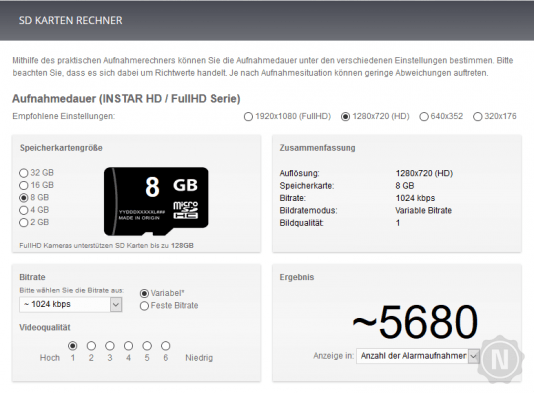Click the Speicherkartengröße panel heading
The height and width of the screenshot is (393, 534).
pos(61,148)
